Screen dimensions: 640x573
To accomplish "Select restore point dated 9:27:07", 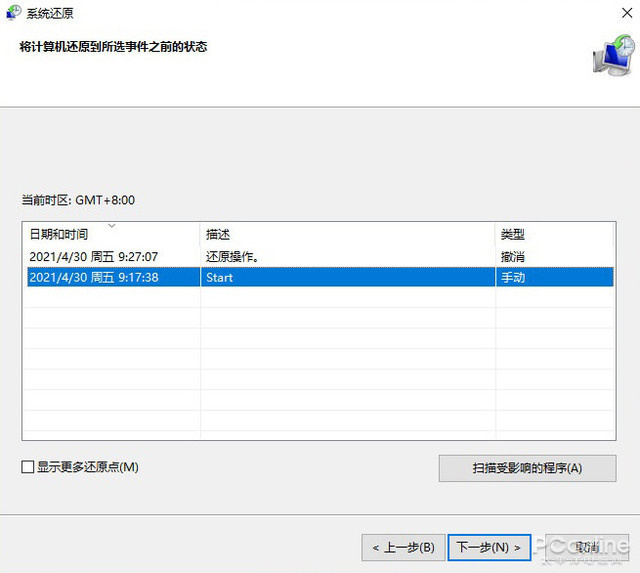I will (320, 257).
